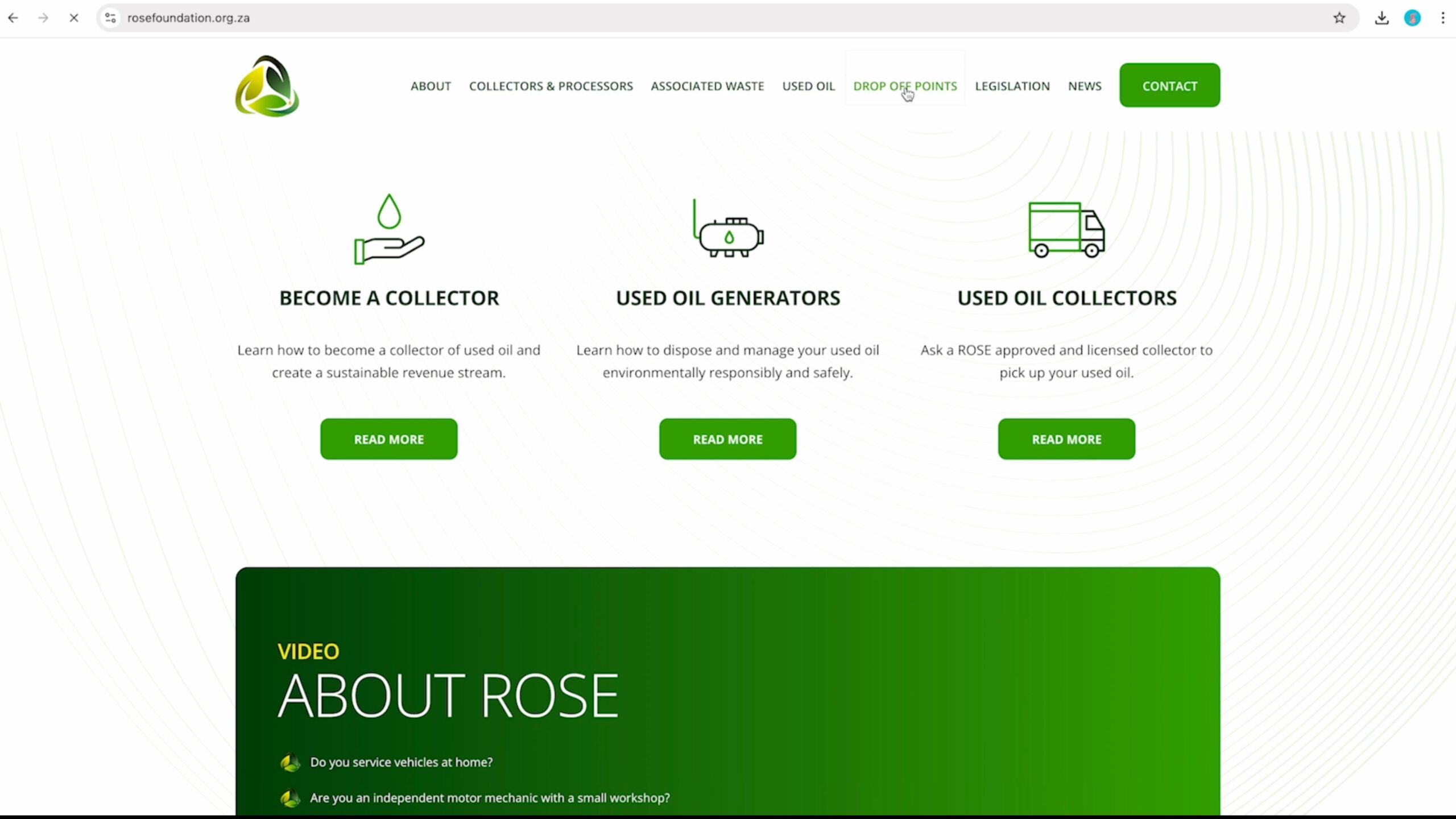The width and height of the screenshot is (1456, 819).
Task: Click the delivery truck icon
Action: [1066, 229]
